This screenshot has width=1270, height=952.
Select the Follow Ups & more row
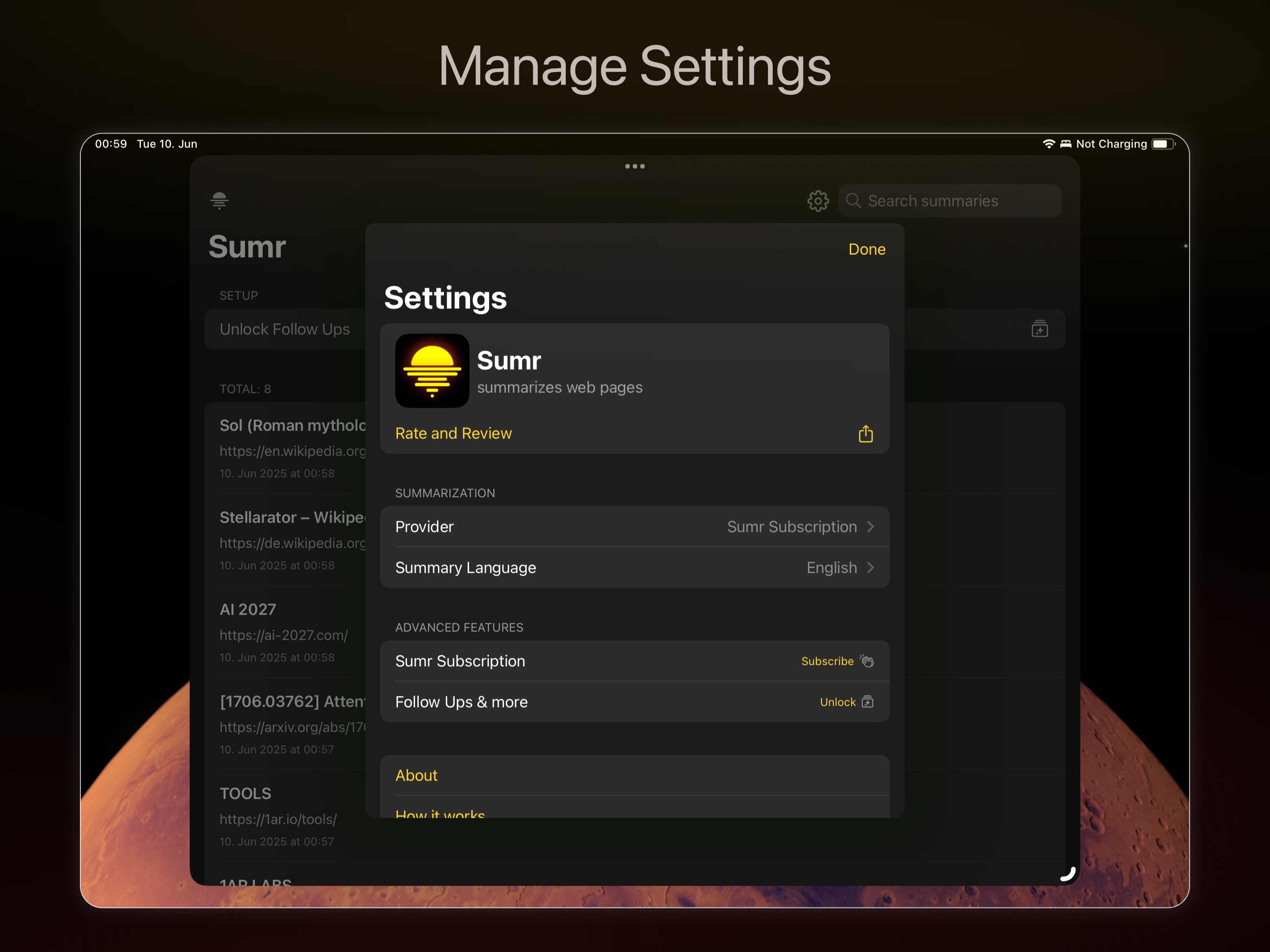pyautogui.click(x=635, y=701)
